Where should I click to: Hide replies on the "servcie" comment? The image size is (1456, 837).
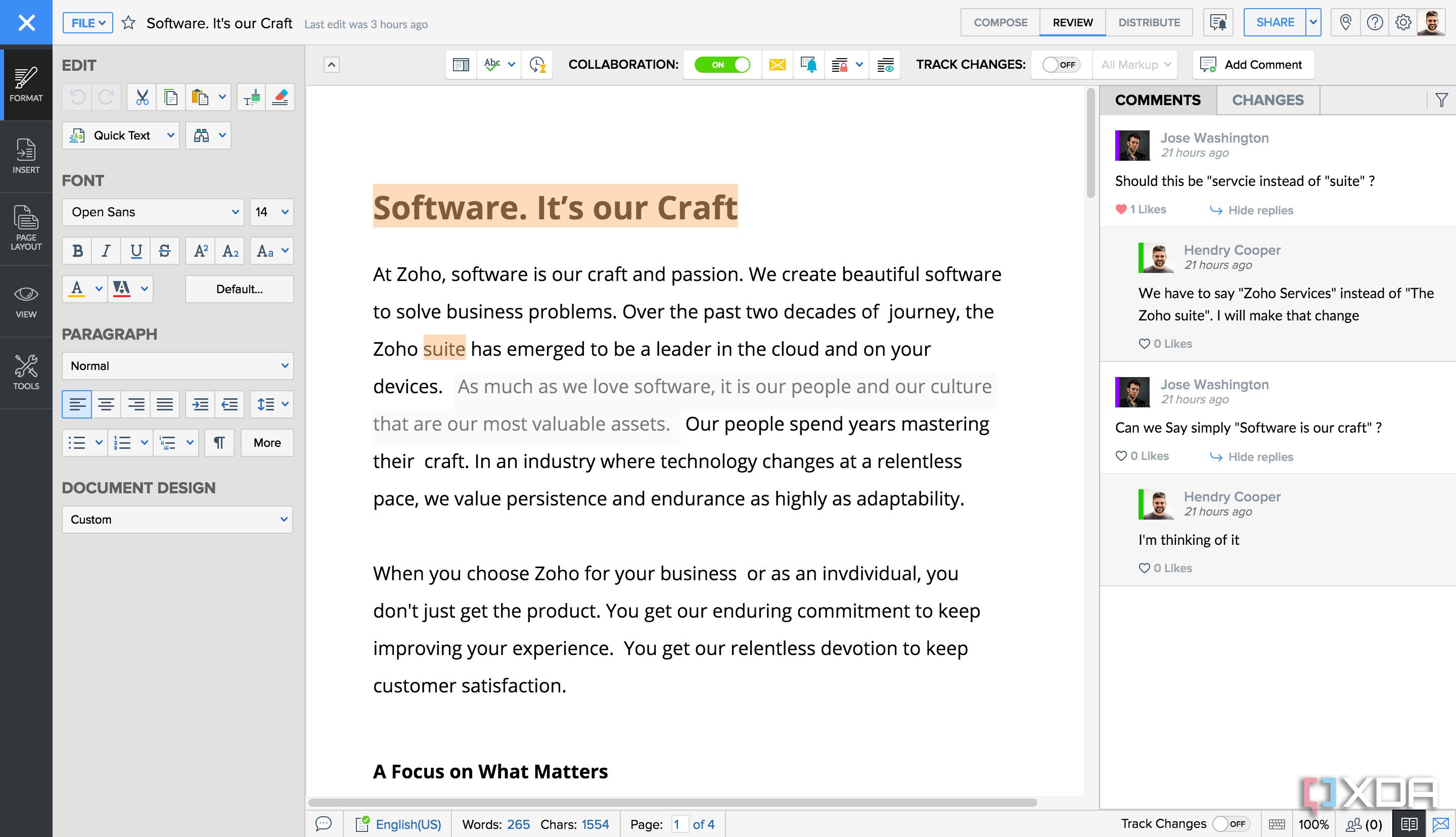tap(1251, 210)
